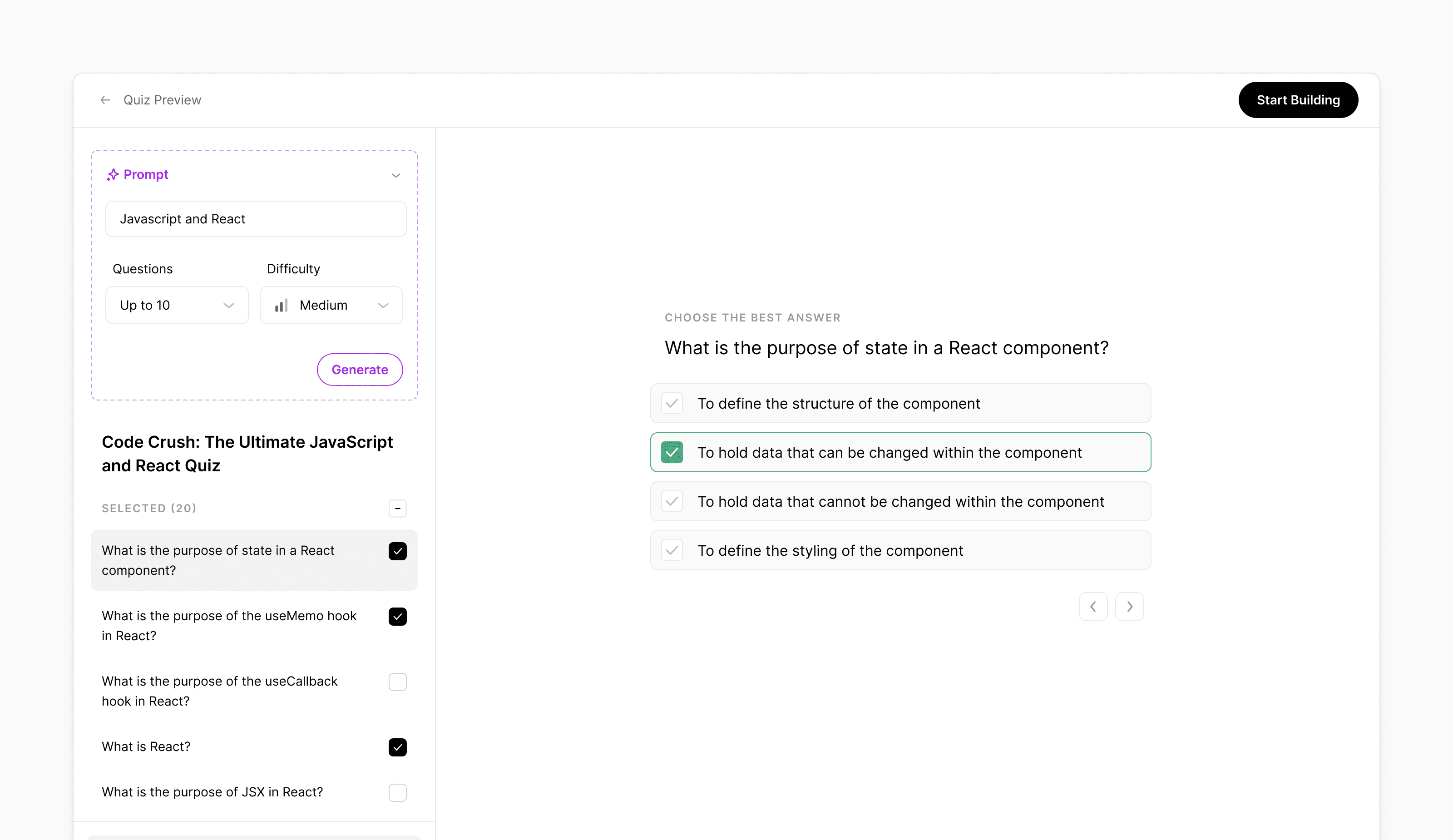Select the 'What is React?' question text

pyautogui.click(x=146, y=746)
